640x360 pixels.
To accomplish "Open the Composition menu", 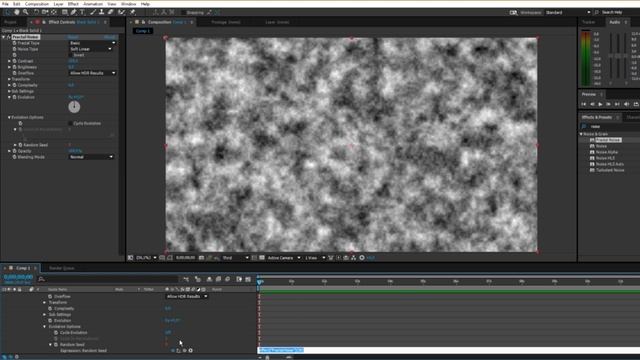I will [37, 4].
